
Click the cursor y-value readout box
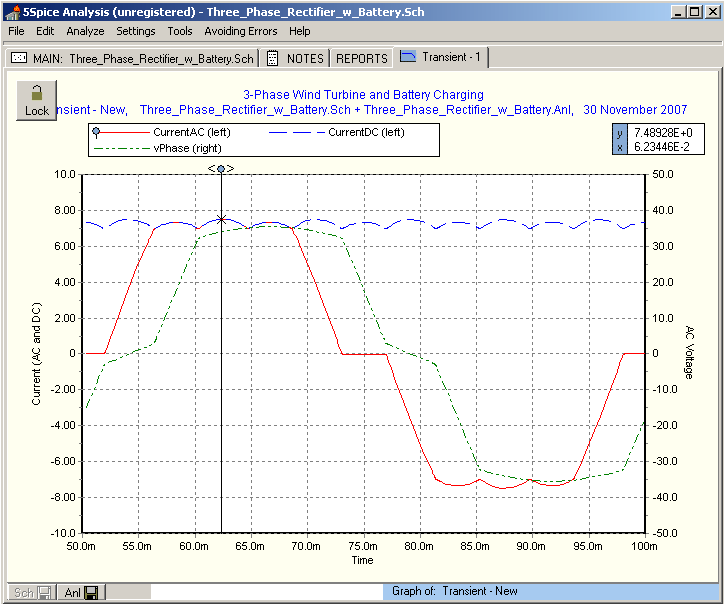tap(667, 133)
